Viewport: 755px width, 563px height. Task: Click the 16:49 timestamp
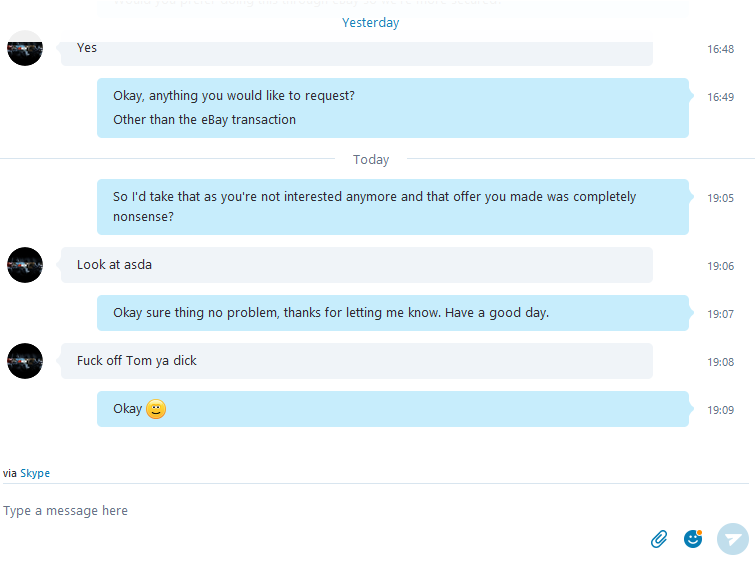(x=720, y=97)
